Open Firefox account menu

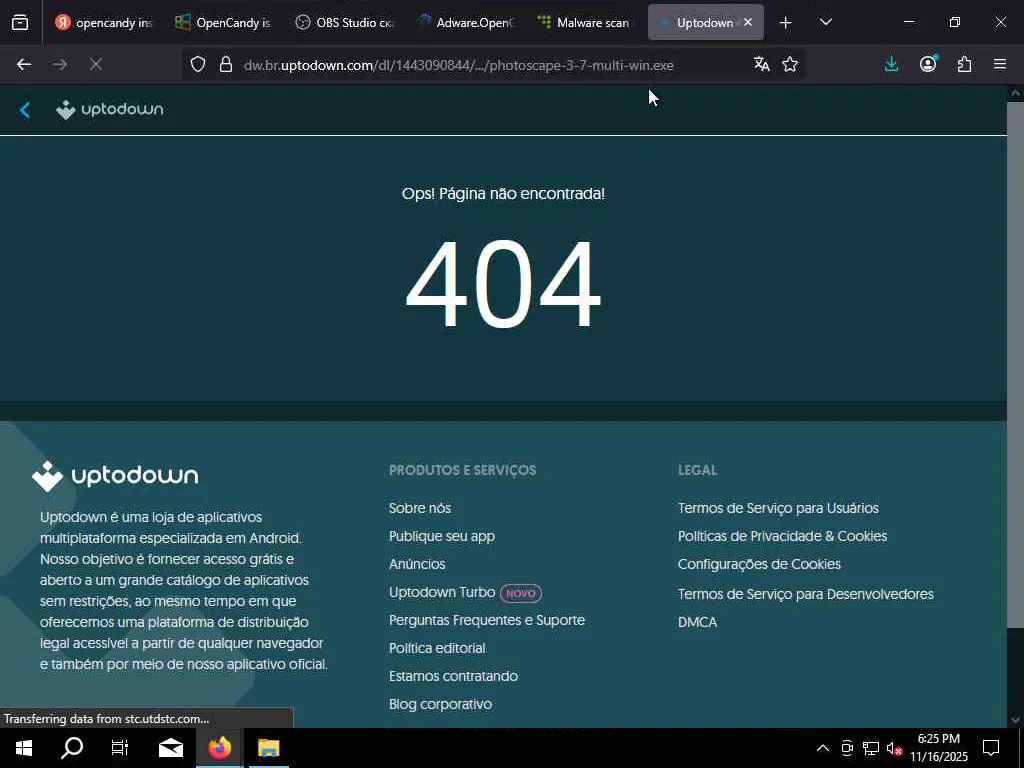tap(928, 64)
